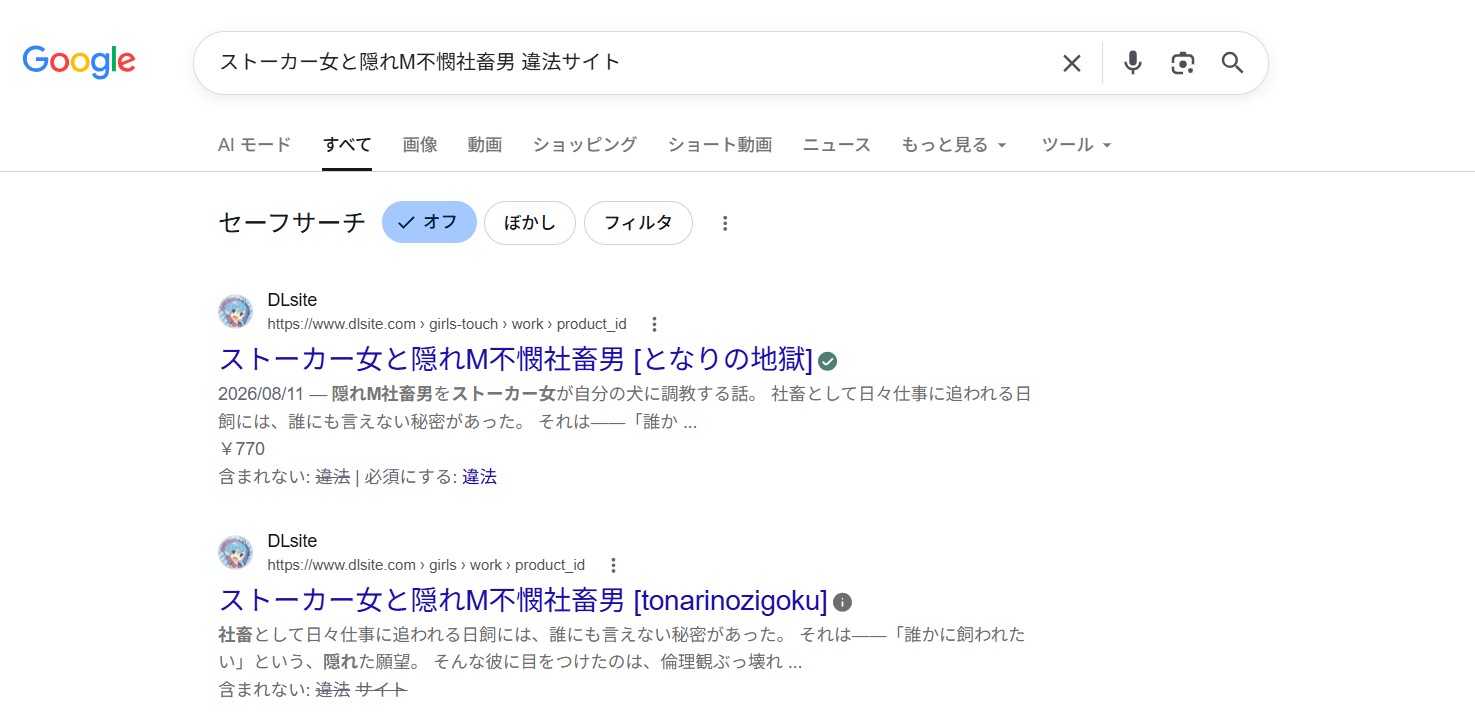Click URL dlsite.com › girls-touch › work
This screenshot has width=1475, height=717.
(x=447, y=324)
